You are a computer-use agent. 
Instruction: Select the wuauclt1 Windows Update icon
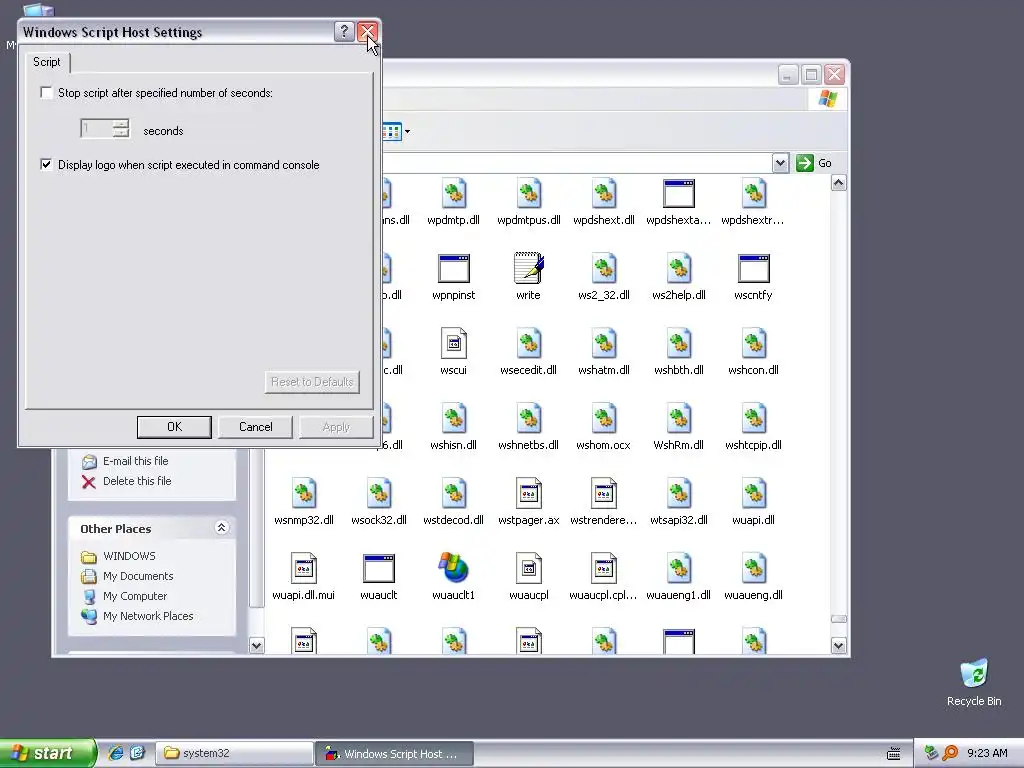tap(454, 568)
